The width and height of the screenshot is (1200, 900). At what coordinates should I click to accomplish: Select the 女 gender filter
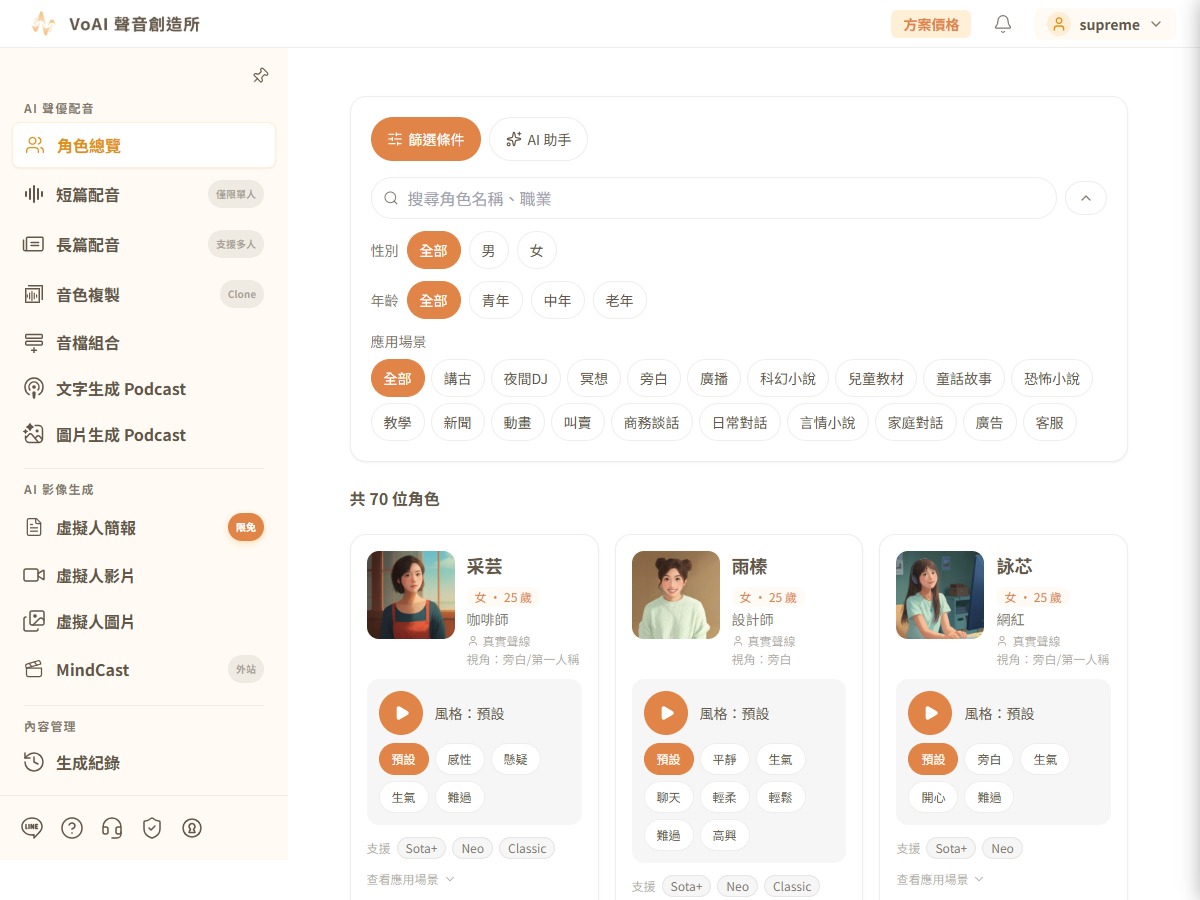pos(537,250)
